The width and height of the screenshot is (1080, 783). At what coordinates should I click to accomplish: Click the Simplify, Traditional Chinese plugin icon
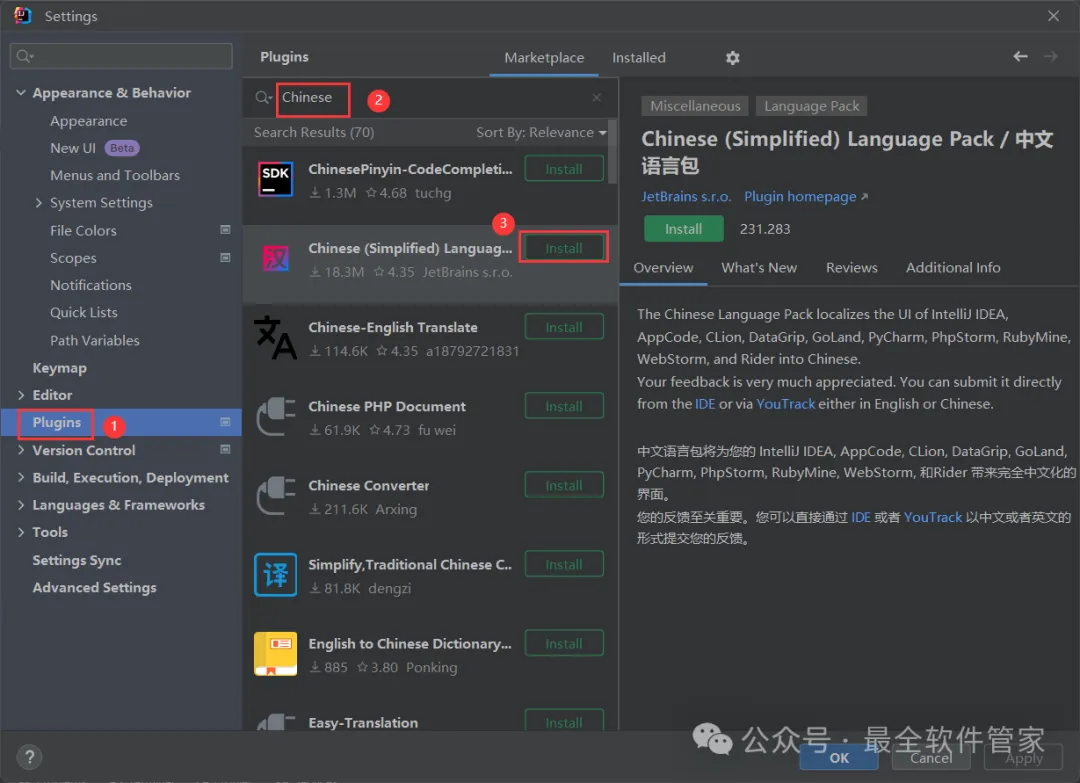click(276, 574)
